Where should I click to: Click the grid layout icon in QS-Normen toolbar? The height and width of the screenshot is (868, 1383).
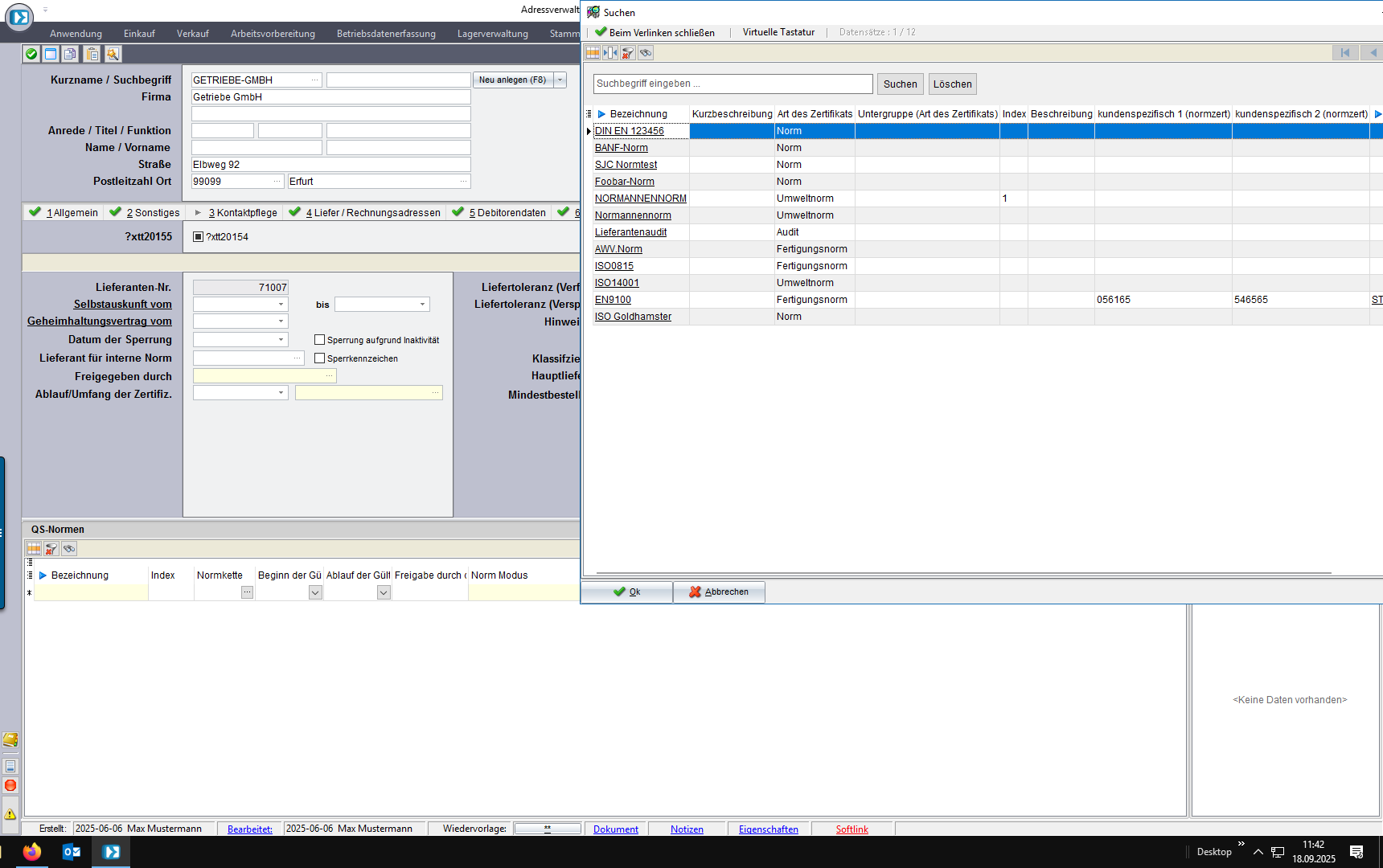click(x=34, y=549)
